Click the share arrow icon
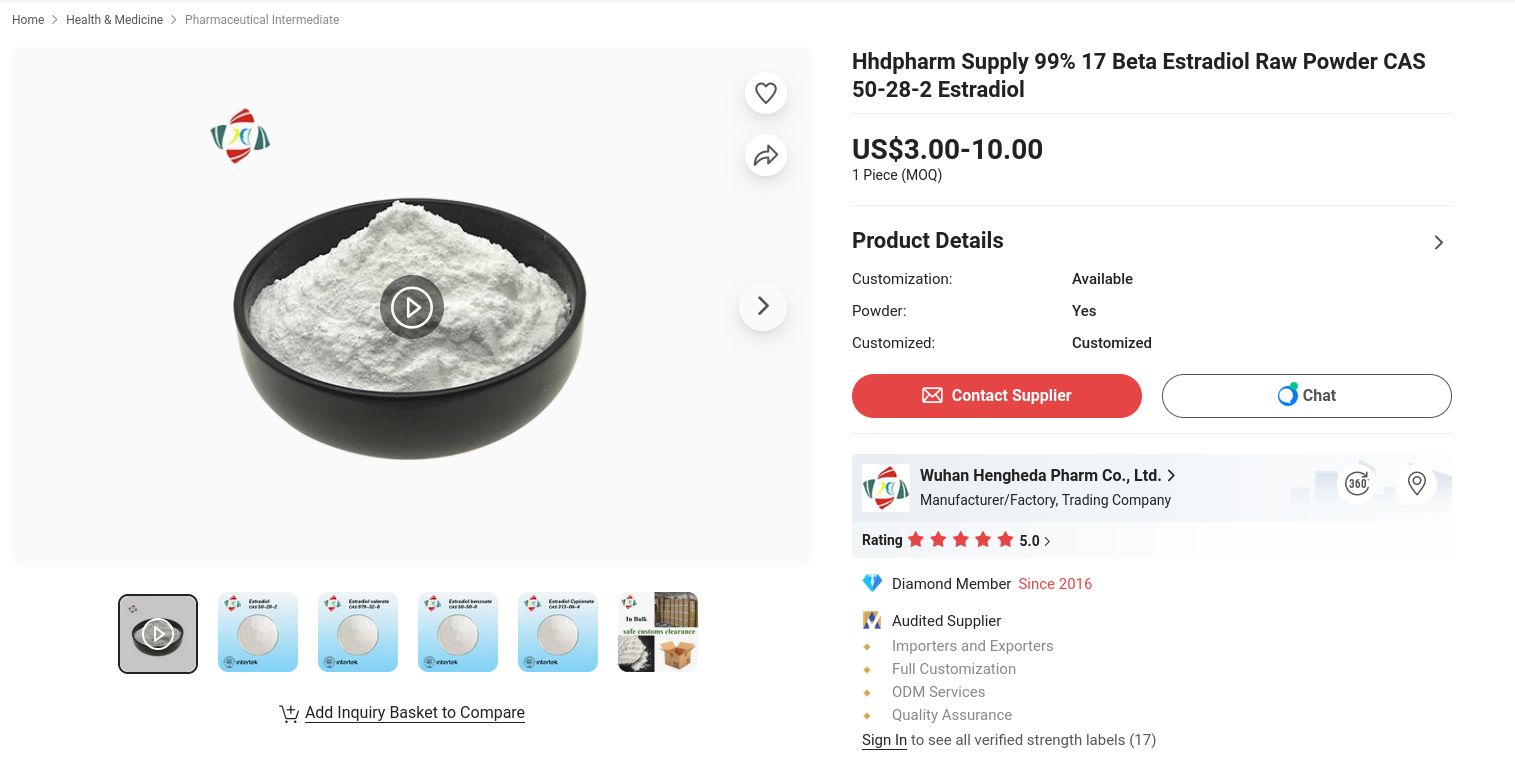The height and width of the screenshot is (778, 1515). (x=766, y=155)
